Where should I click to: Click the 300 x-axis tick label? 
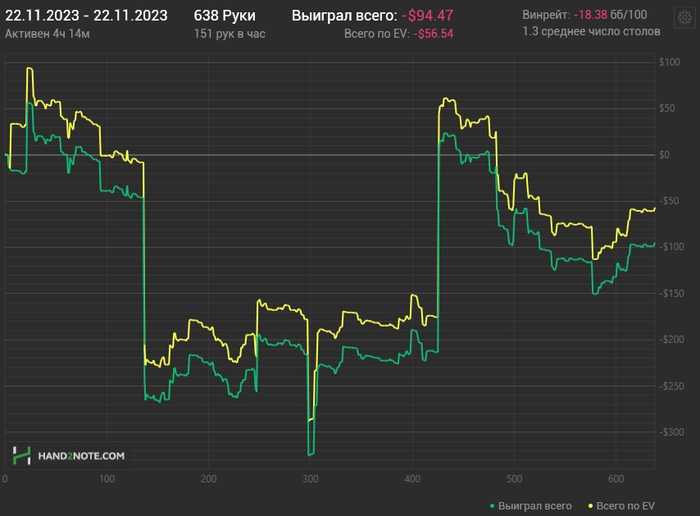click(x=310, y=479)
